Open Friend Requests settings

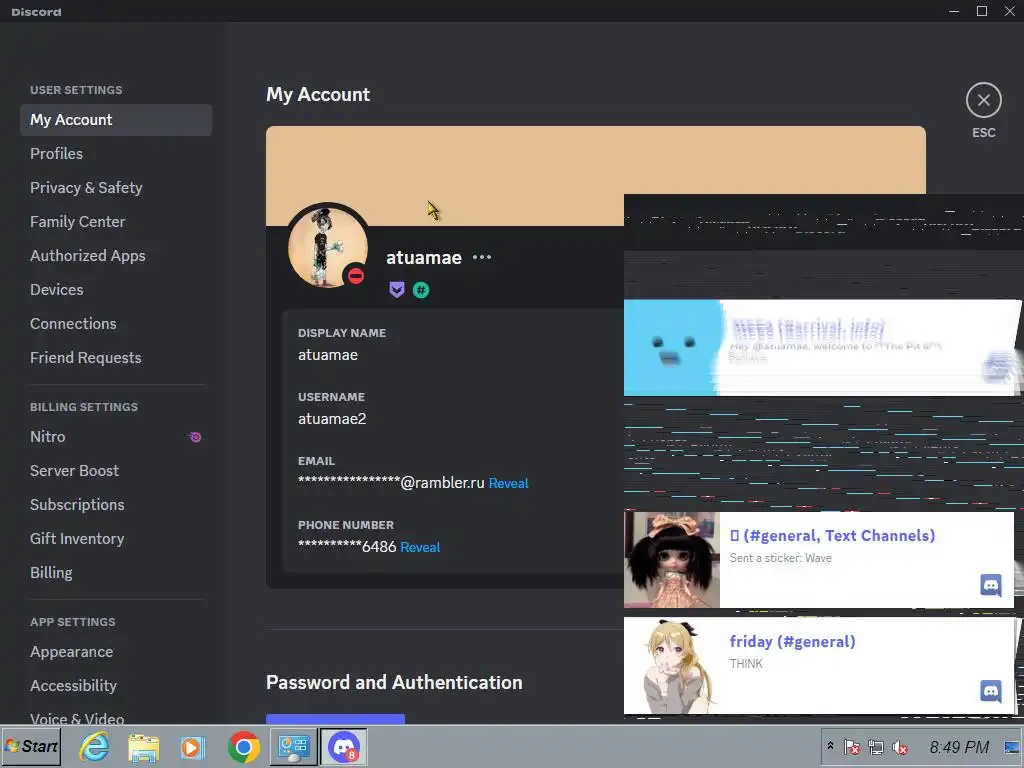116,357
